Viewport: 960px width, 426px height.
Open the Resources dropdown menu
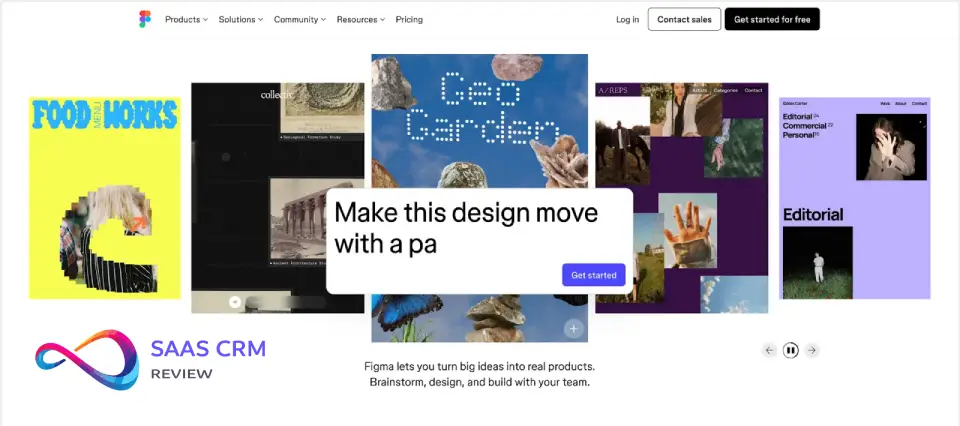[361, 20]
